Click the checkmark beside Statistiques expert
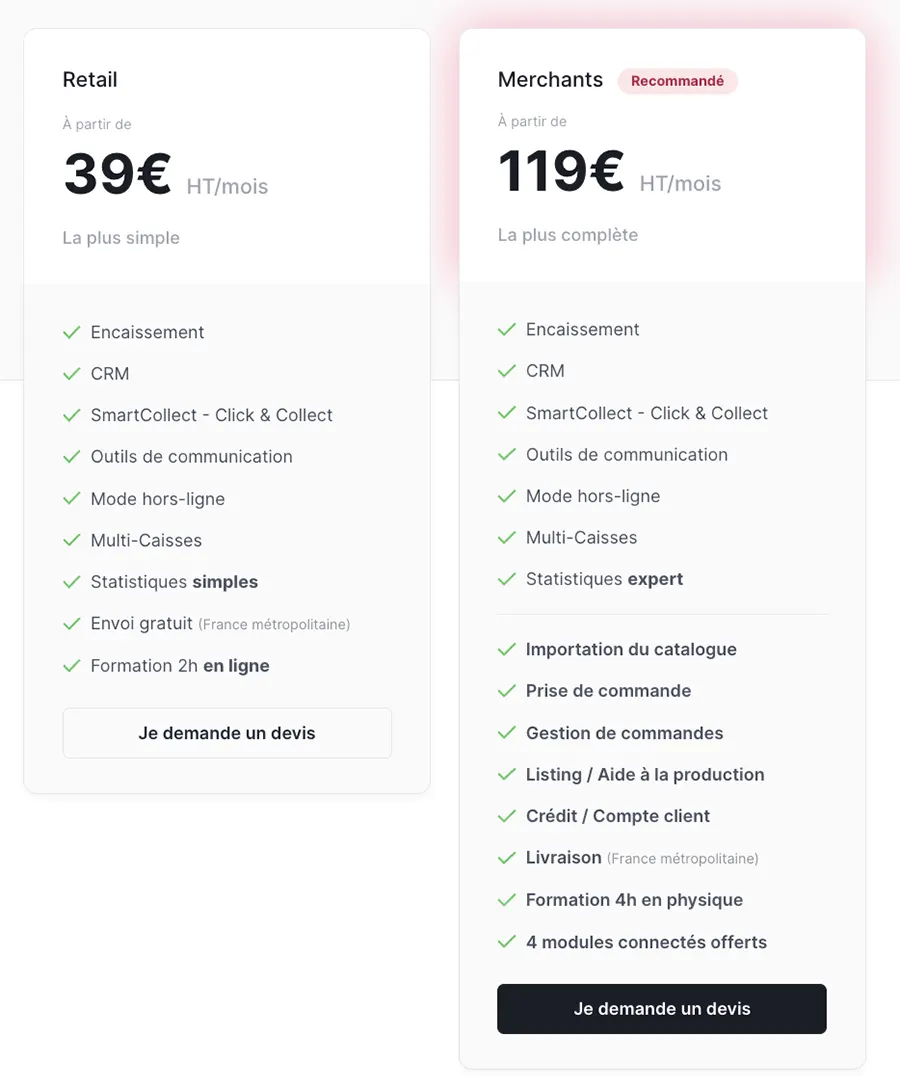900x1088 pixels. pos(506,579)
